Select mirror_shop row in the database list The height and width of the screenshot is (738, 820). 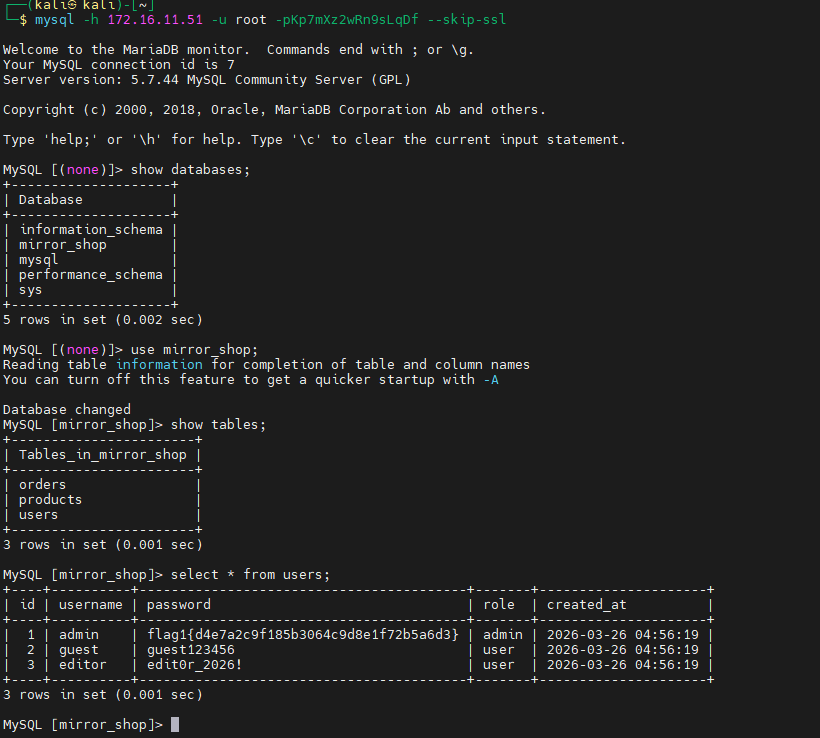[62, 244]
